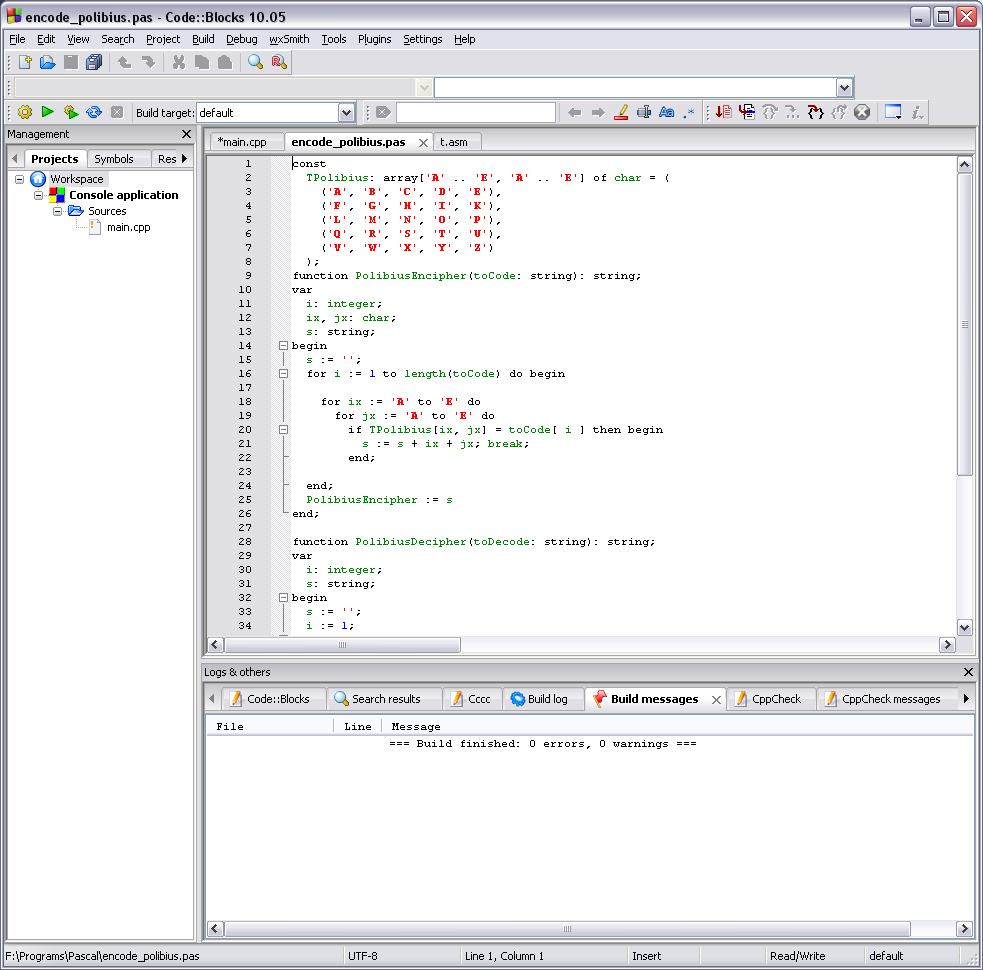
Task: Click the editor horizontal scrollbar thumb
Action: (x=342, y=645)
